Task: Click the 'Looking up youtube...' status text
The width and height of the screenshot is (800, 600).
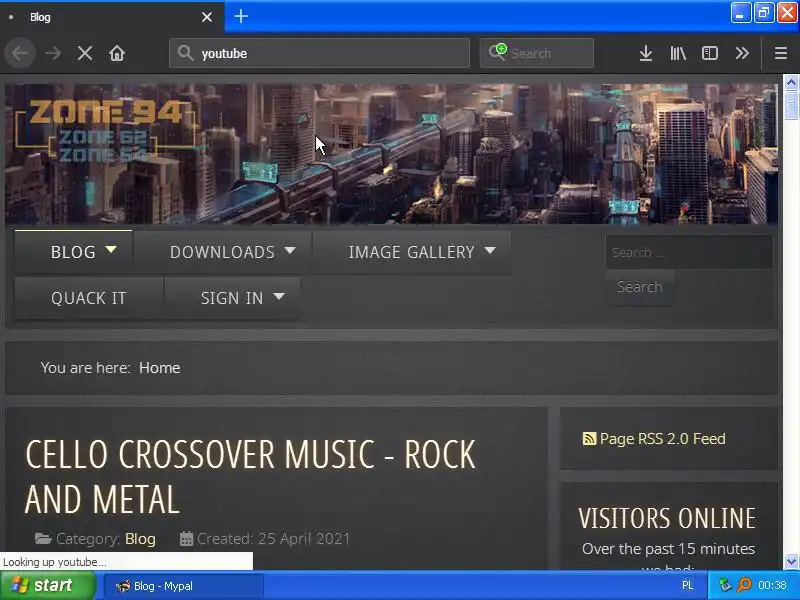Action: (x=55, y=562)
